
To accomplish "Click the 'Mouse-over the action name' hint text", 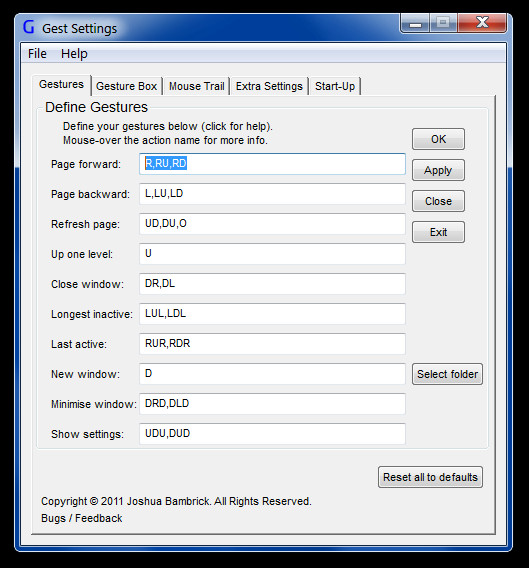I will (x=165, y=140).
